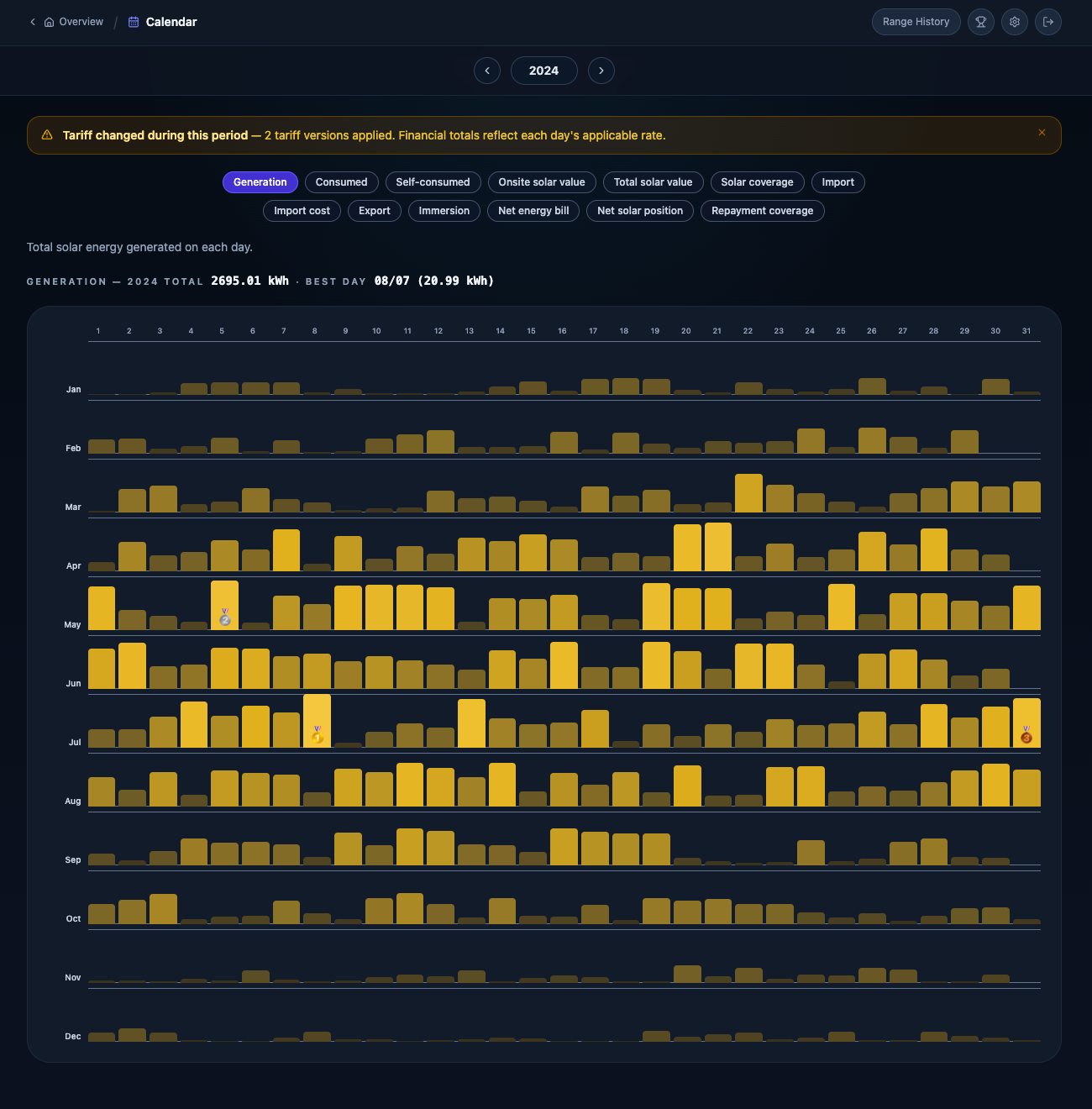The image size is (1092, 1109).
Task: Select the August 30 generation bar
Action: (995, 785)
